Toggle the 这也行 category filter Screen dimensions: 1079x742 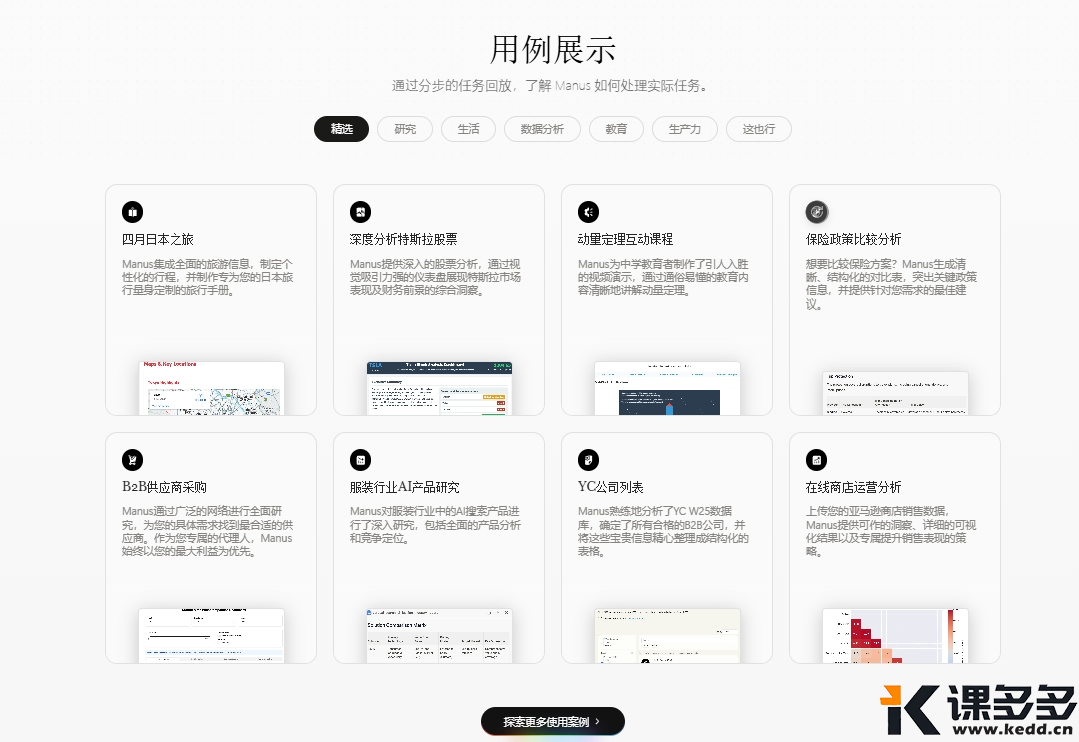point(758,129)
